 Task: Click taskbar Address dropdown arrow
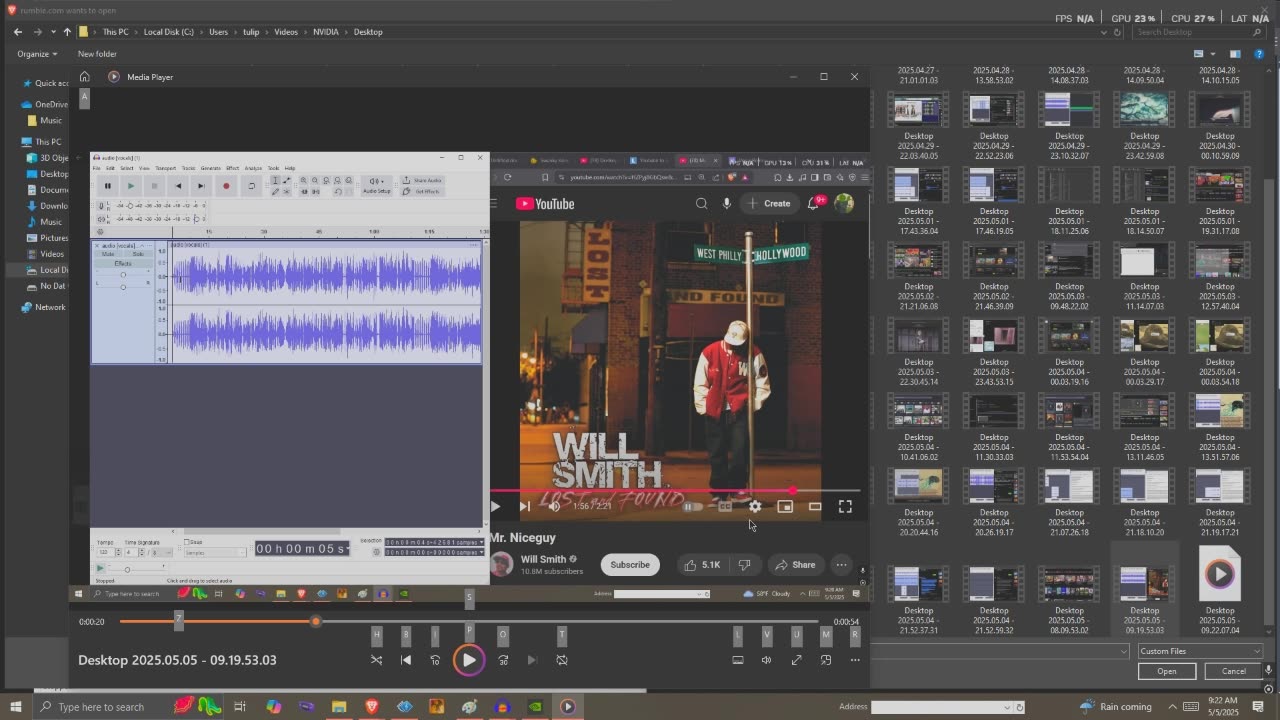pos(1007,707)
